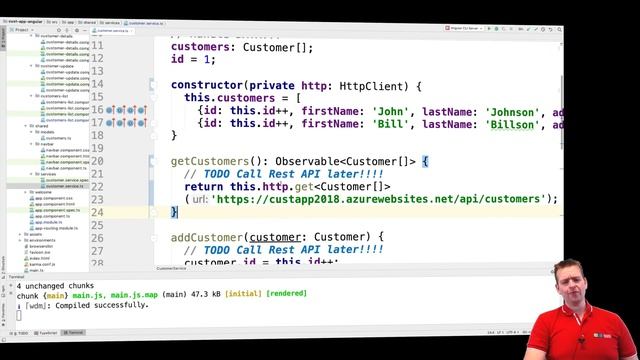
Task: Open app.component.spec.ts in project tree
Action: (x=55, y=210)
